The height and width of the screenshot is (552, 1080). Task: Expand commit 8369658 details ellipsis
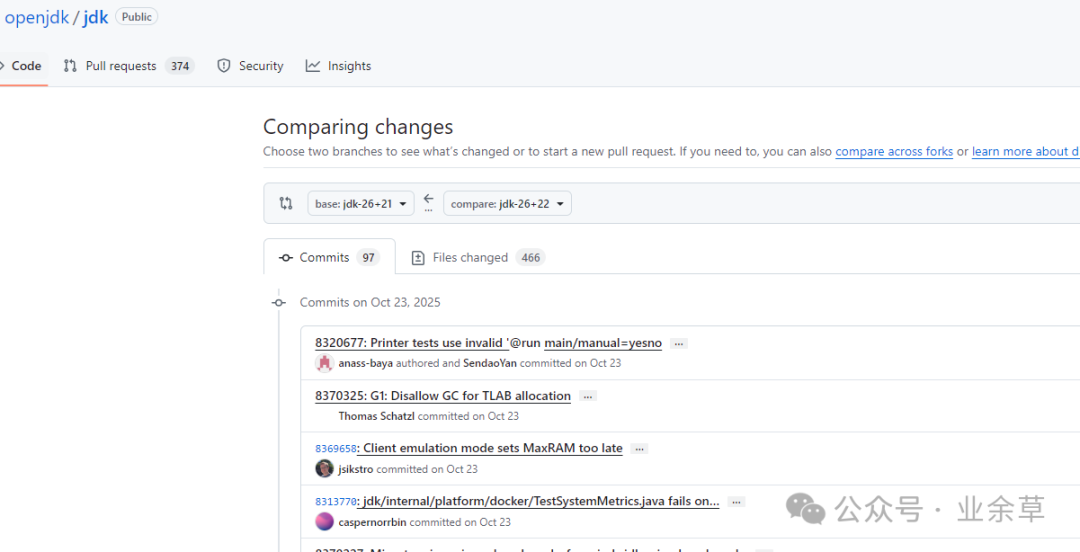pos(639,449)
